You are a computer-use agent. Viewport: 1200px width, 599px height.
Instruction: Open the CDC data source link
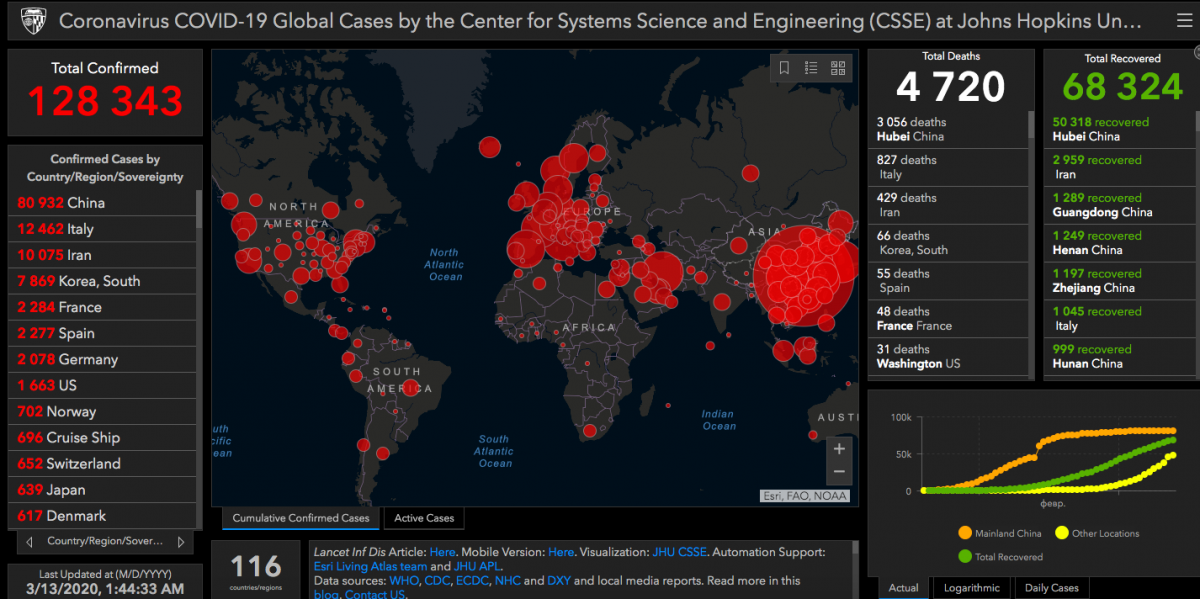click(438, 580)
